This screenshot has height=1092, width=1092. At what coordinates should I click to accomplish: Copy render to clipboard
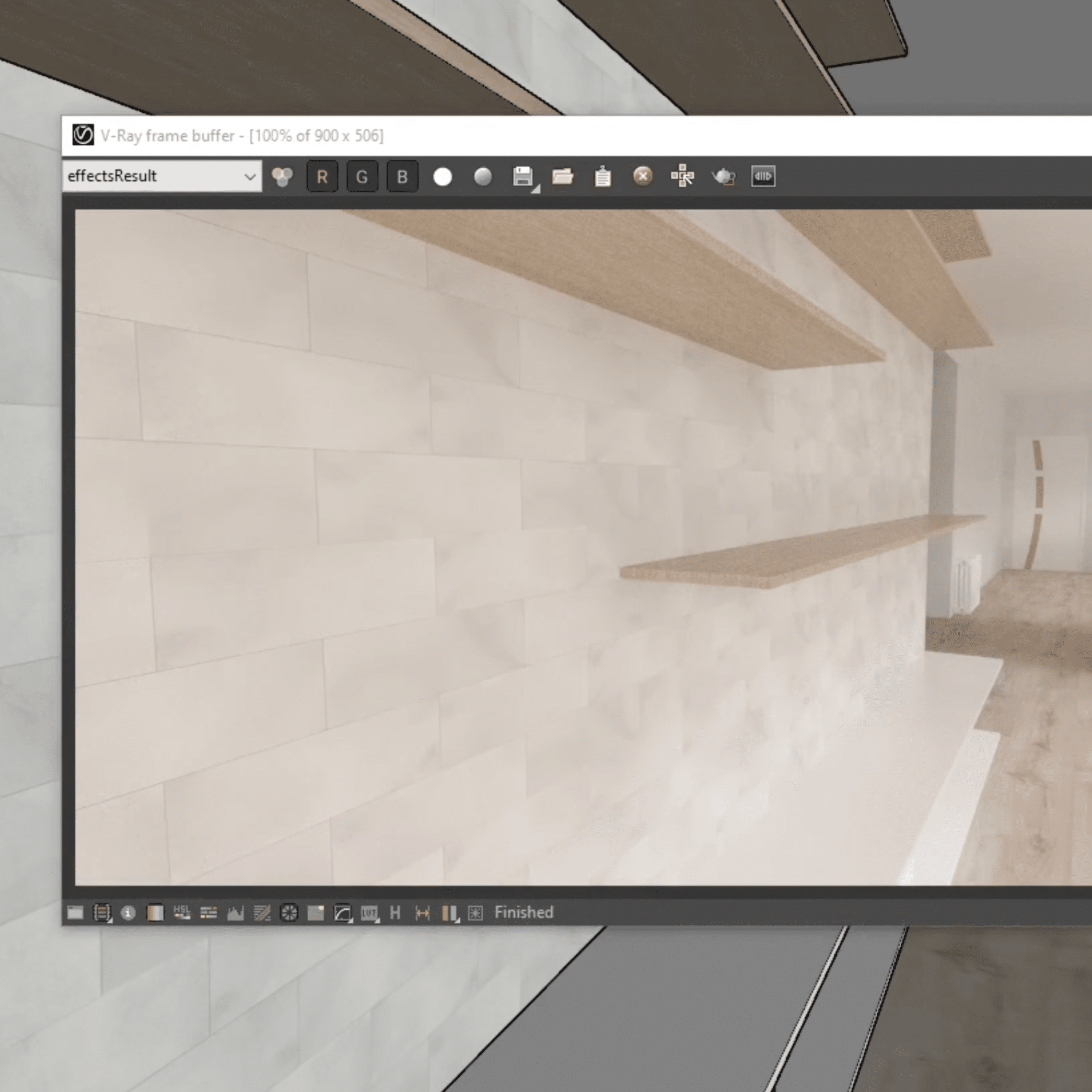tap(602, 177)
